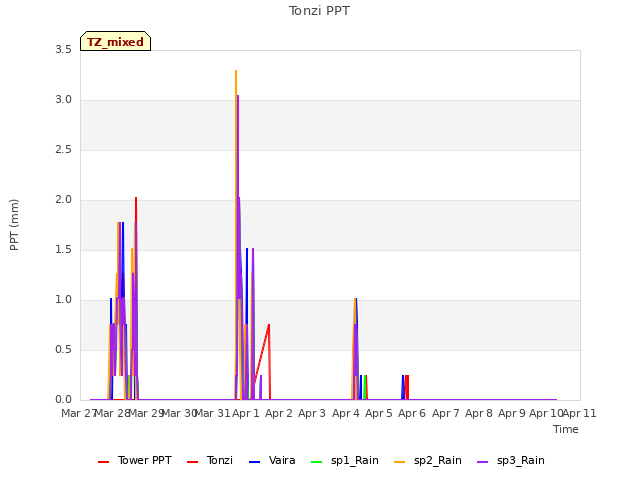Click the Tonzi PPT chart title
Viewport: 640px width, 480px height.
pyautogui.click(x=319, y=11)
